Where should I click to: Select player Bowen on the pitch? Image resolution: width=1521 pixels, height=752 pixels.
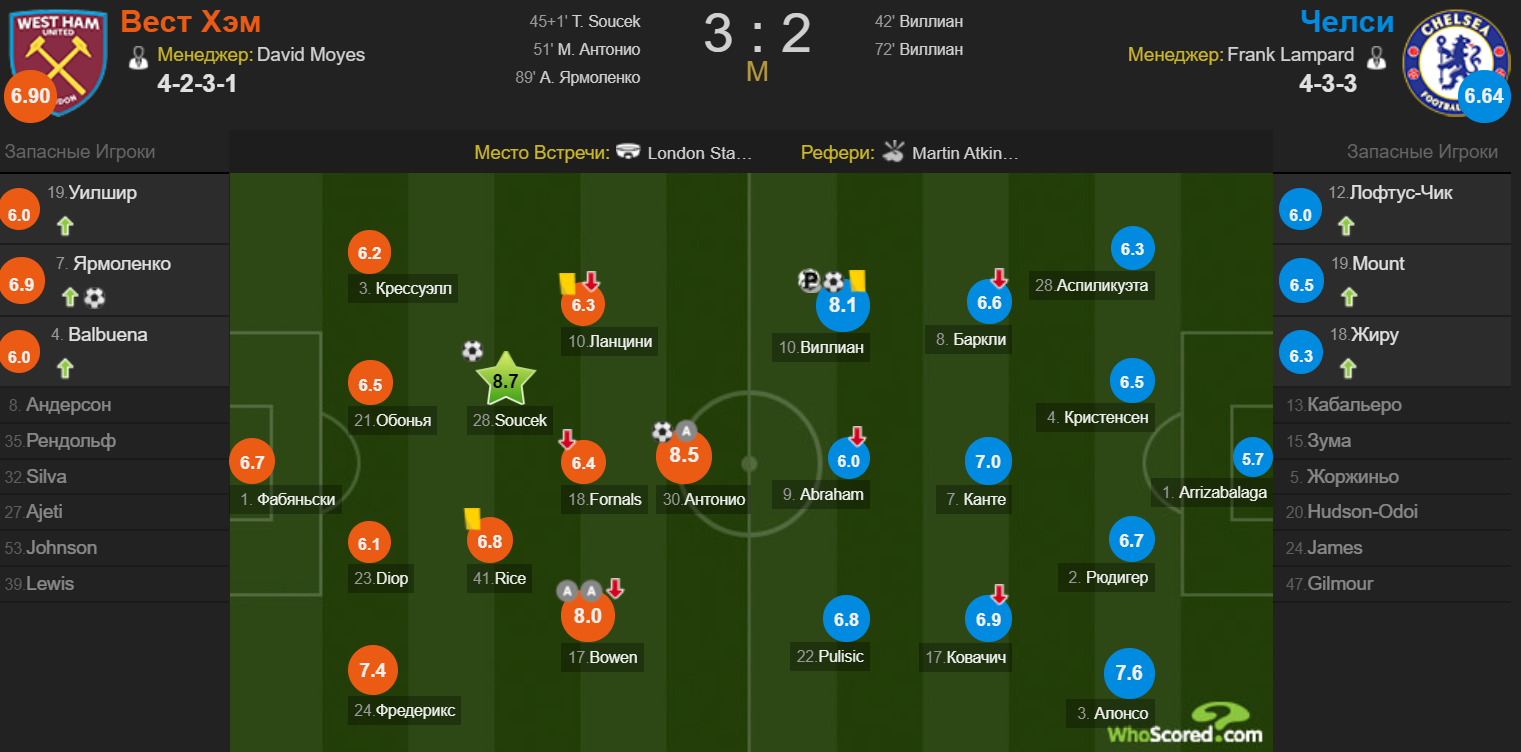(x=614, y=658)
